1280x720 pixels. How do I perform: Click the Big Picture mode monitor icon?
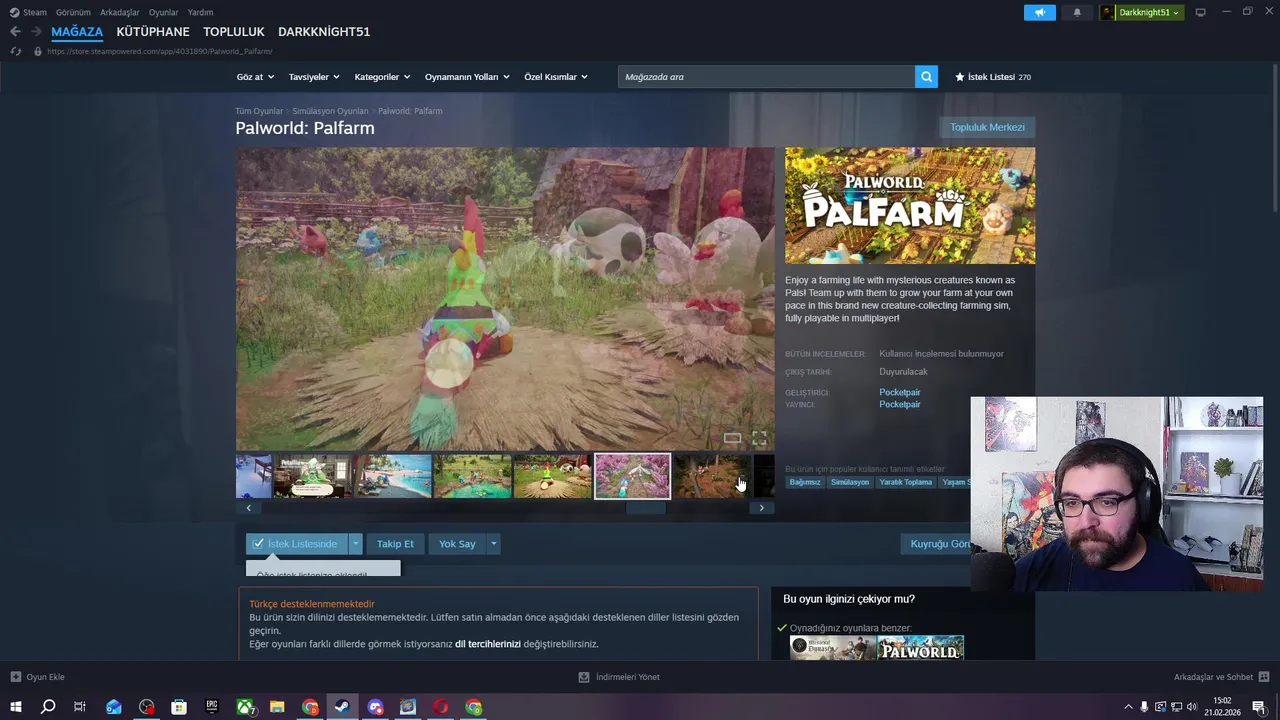[1201, 12]
